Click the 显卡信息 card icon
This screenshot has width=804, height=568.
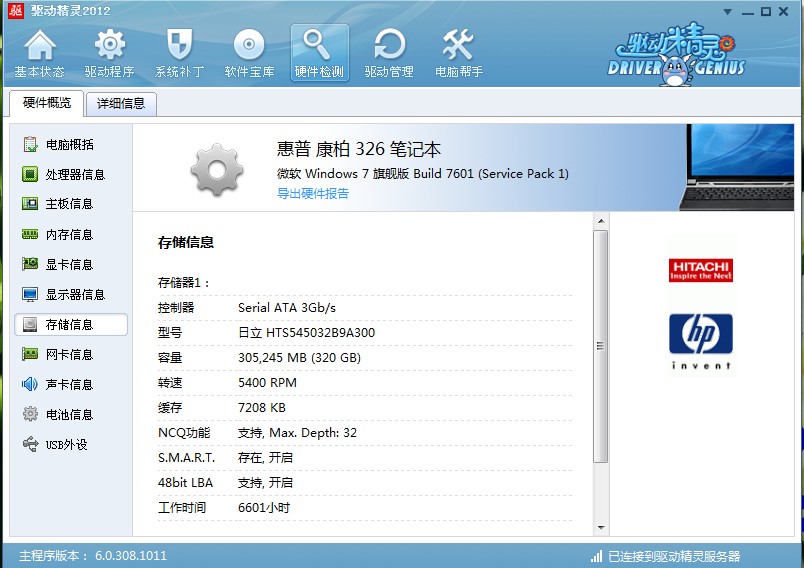pyautogui.click(x=30, y=264)
